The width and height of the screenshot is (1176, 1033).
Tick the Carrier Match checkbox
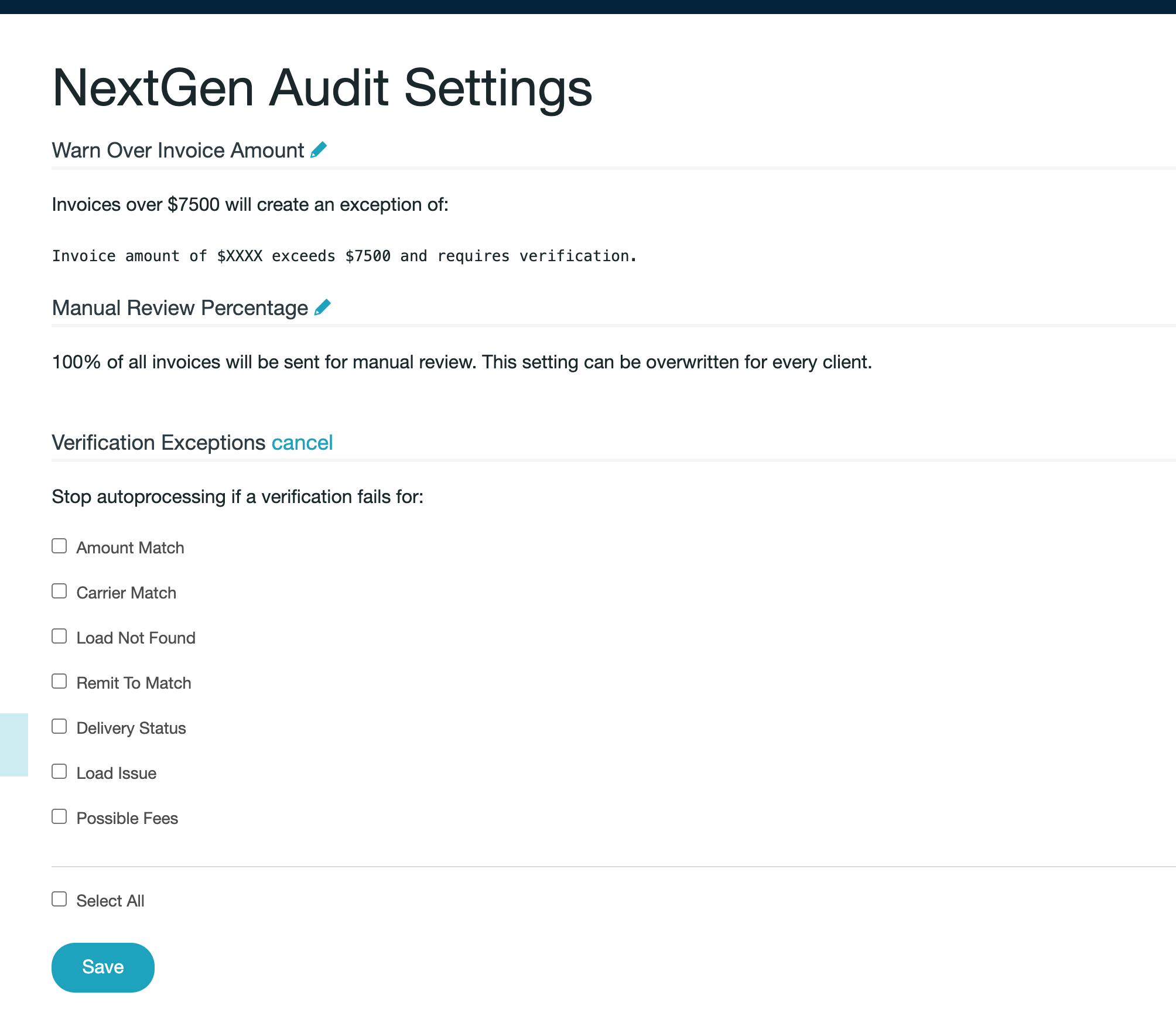[59, 591]
